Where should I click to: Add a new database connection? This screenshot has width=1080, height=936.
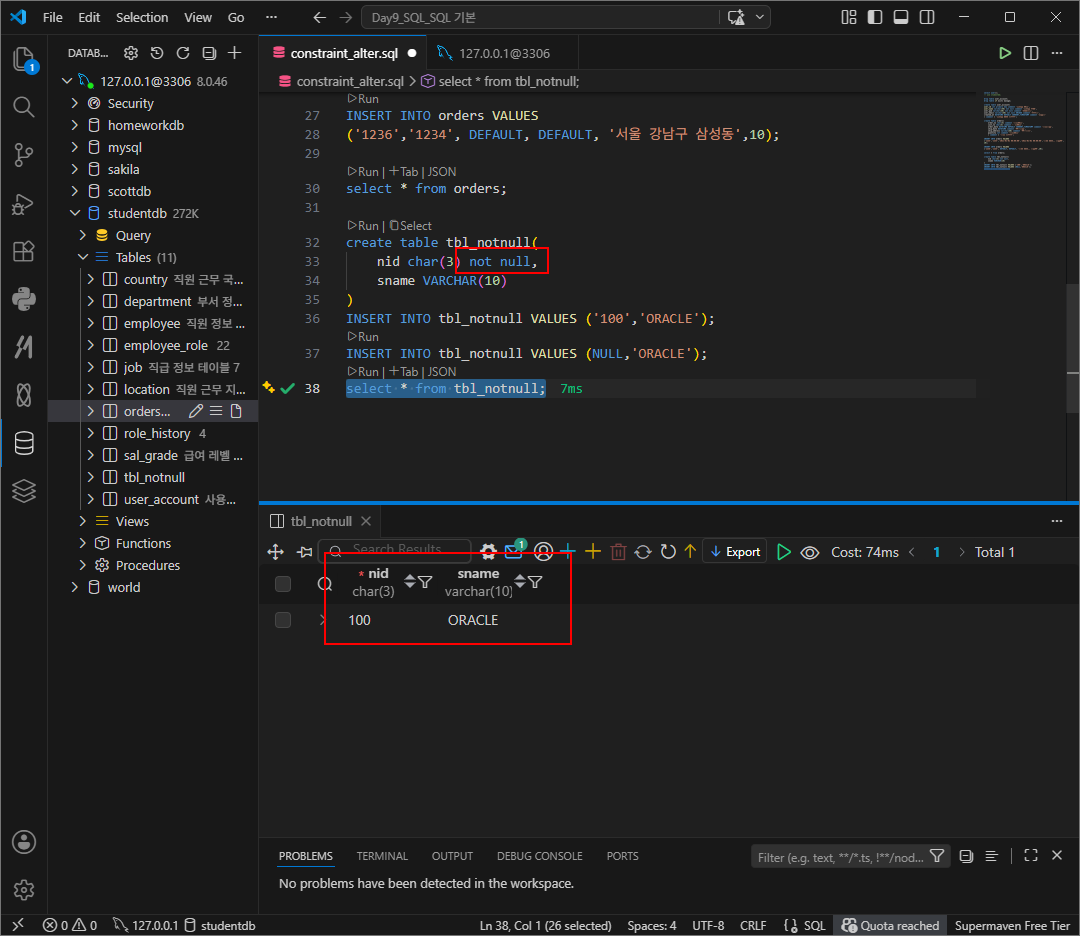tap(235, 53)
